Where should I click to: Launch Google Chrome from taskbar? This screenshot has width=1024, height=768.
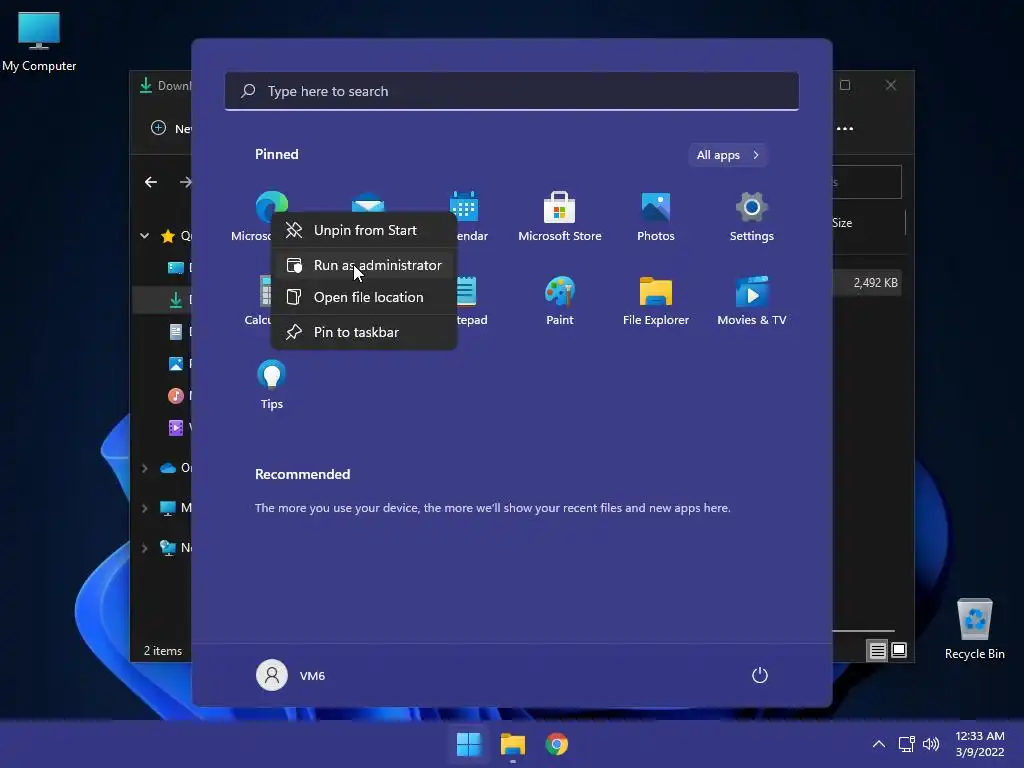556,744
